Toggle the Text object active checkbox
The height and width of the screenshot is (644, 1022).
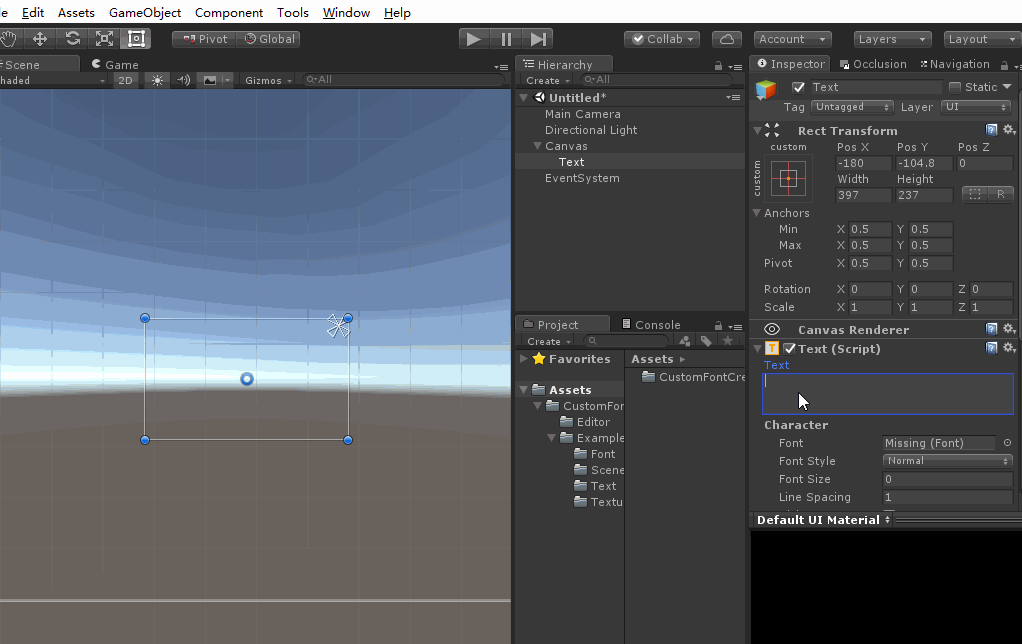pos(798,87)
